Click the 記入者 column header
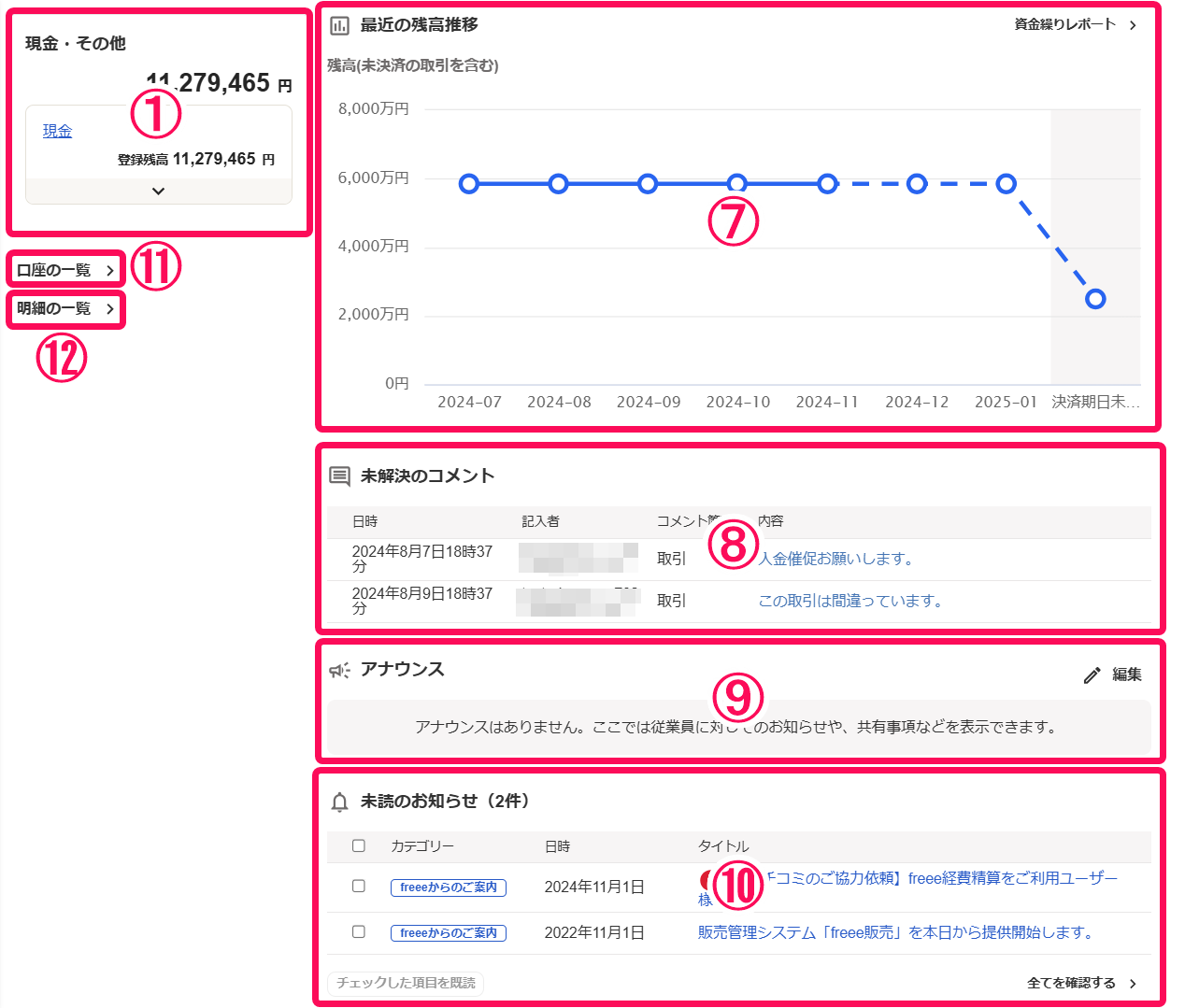This screenshot has width=1185, height=1008. point(540,521)
